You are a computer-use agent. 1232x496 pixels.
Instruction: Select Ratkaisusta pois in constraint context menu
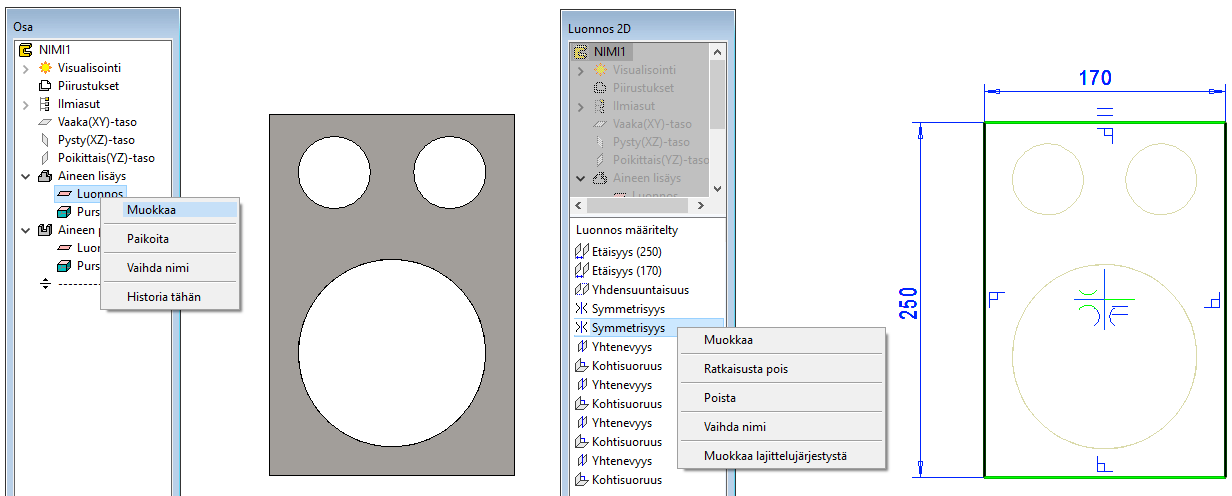pyautogui.click(x=745, y=369)
